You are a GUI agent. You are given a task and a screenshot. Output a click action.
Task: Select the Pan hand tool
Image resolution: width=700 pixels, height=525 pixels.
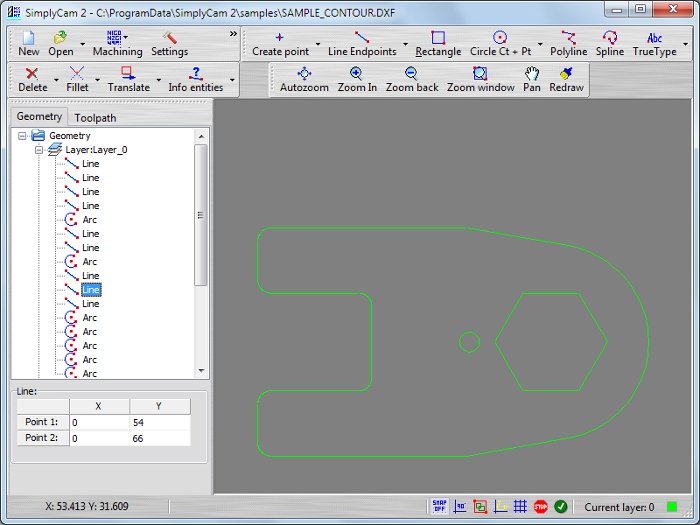(532, 80)
